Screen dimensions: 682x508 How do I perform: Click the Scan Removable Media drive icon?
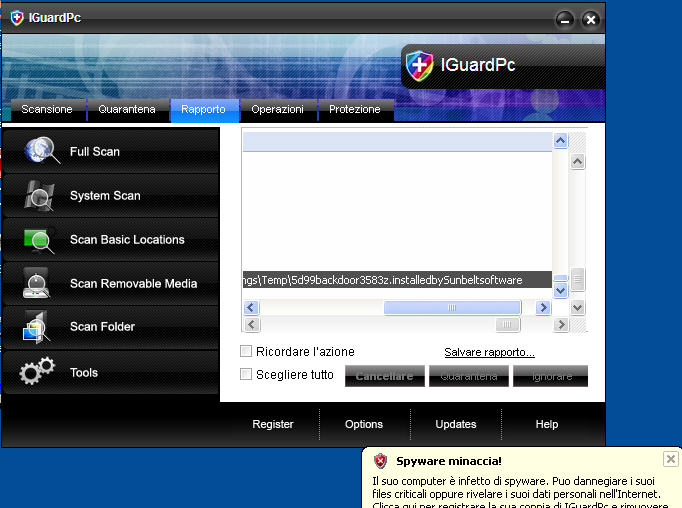click(x=37, y=284)
